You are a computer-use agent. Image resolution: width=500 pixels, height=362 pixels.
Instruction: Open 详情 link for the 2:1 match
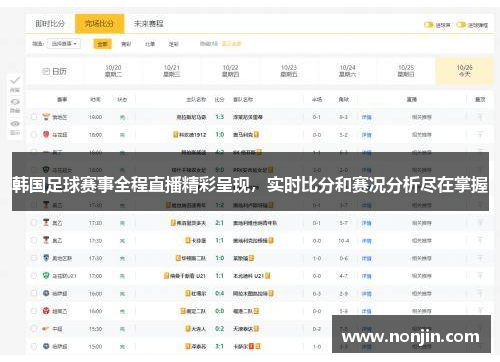pyautogui.click(x=366, y=223)
